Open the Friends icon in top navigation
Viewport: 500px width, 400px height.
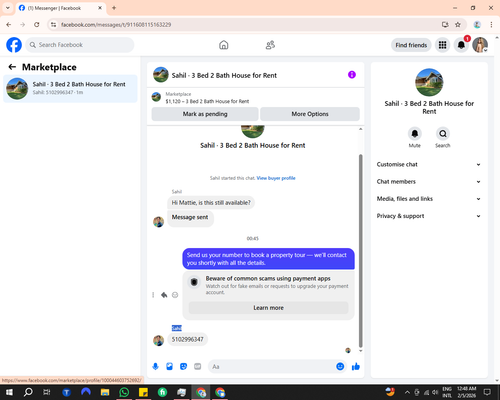pyautogui.click(x=270, y=45)
